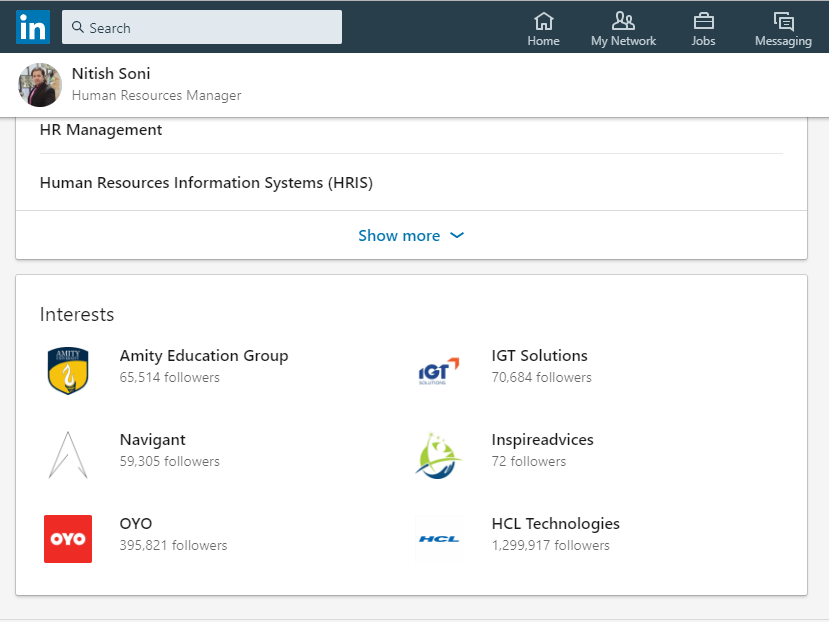Click the Show more chevron arrow
The width and height of the screenshot is (829, 622).
(457, 236)
